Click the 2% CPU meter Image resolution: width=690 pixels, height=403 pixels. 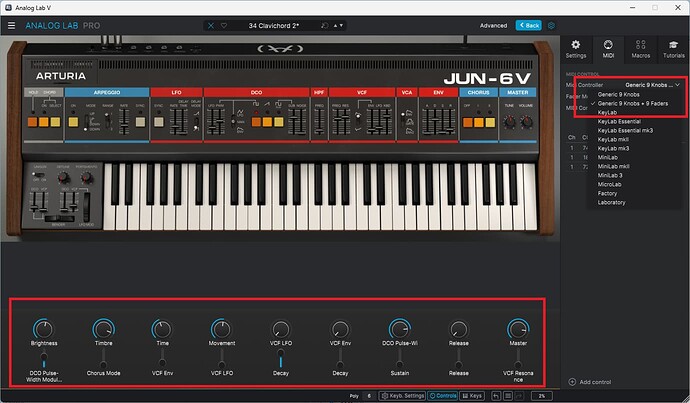[x=542, y=396]
